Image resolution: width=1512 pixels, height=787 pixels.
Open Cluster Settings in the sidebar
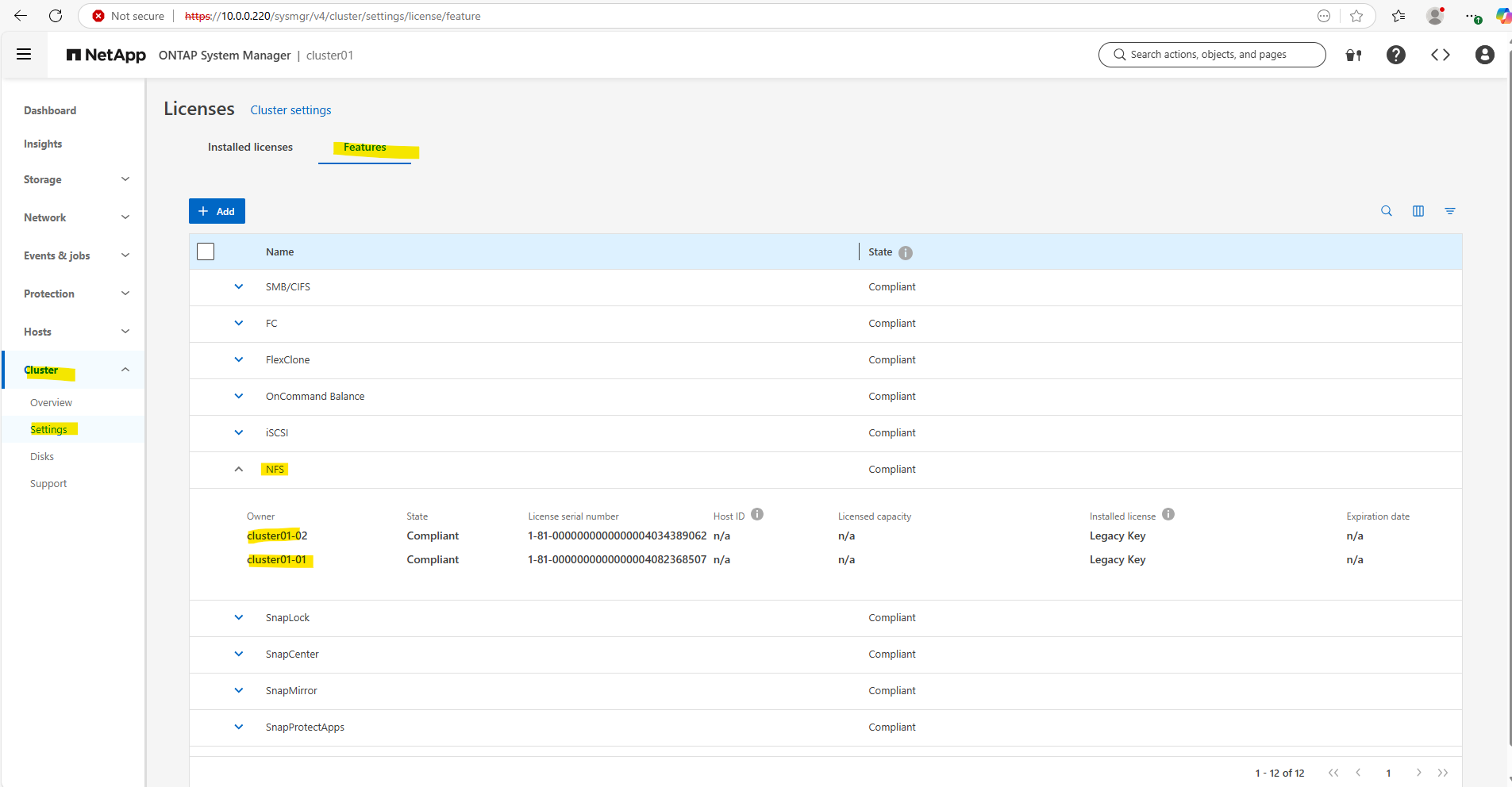coord(48,429)
